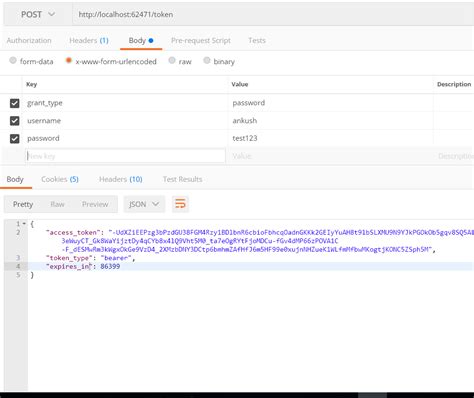Click the Value column header
The width and height of the screenshot is (474, 398).
click(x=240, y=84)
